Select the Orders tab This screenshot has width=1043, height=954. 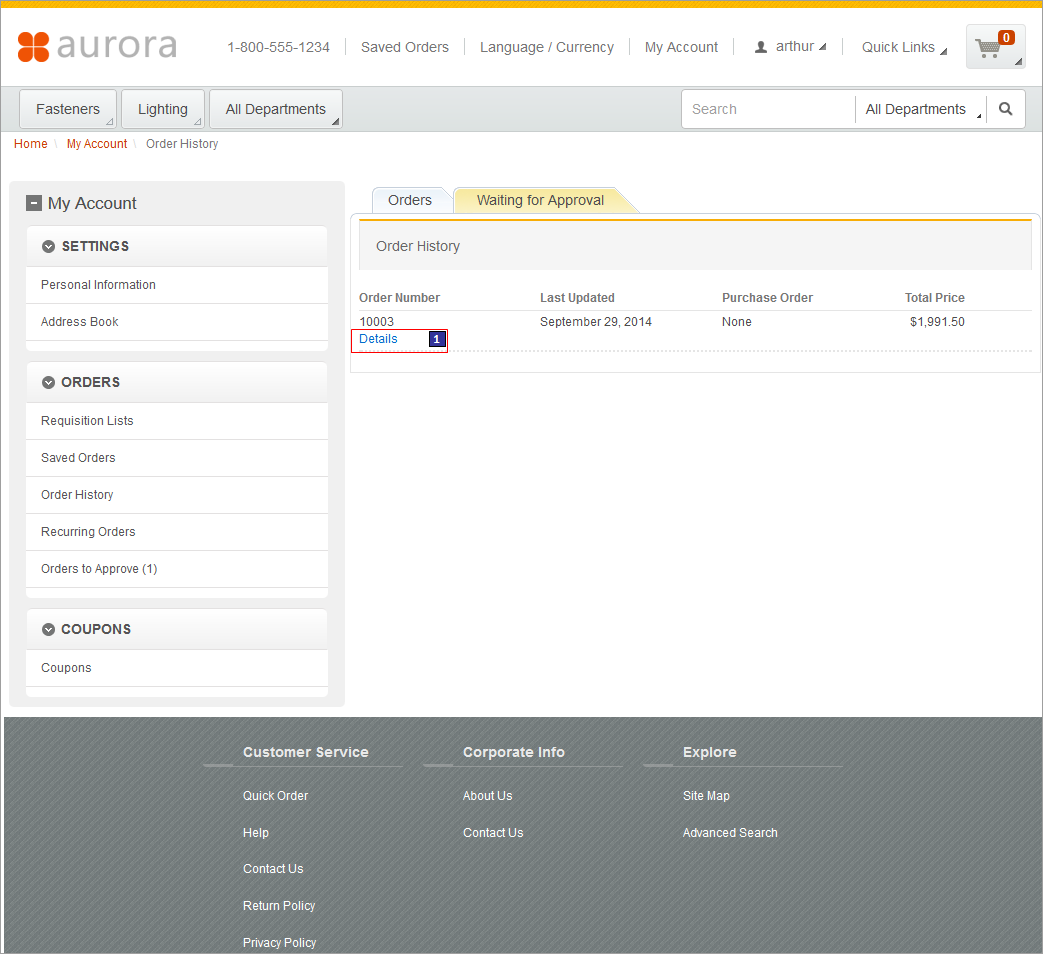[410, 200]
